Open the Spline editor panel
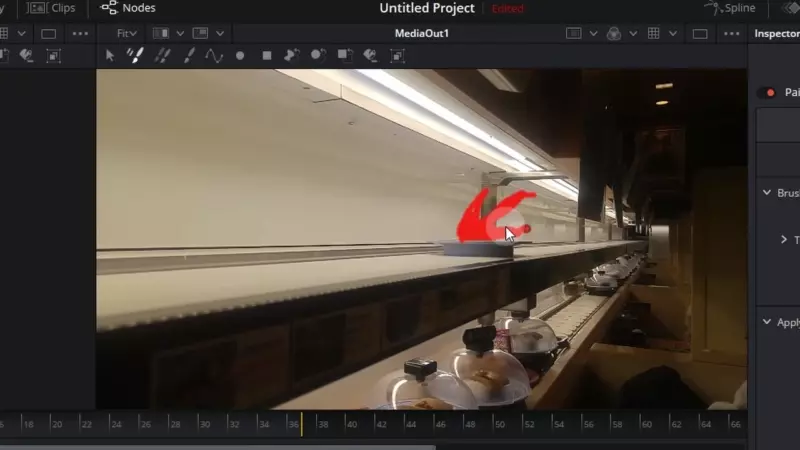Image resolution: width=800 pixels, height=450 pixels. pos(730,8)
